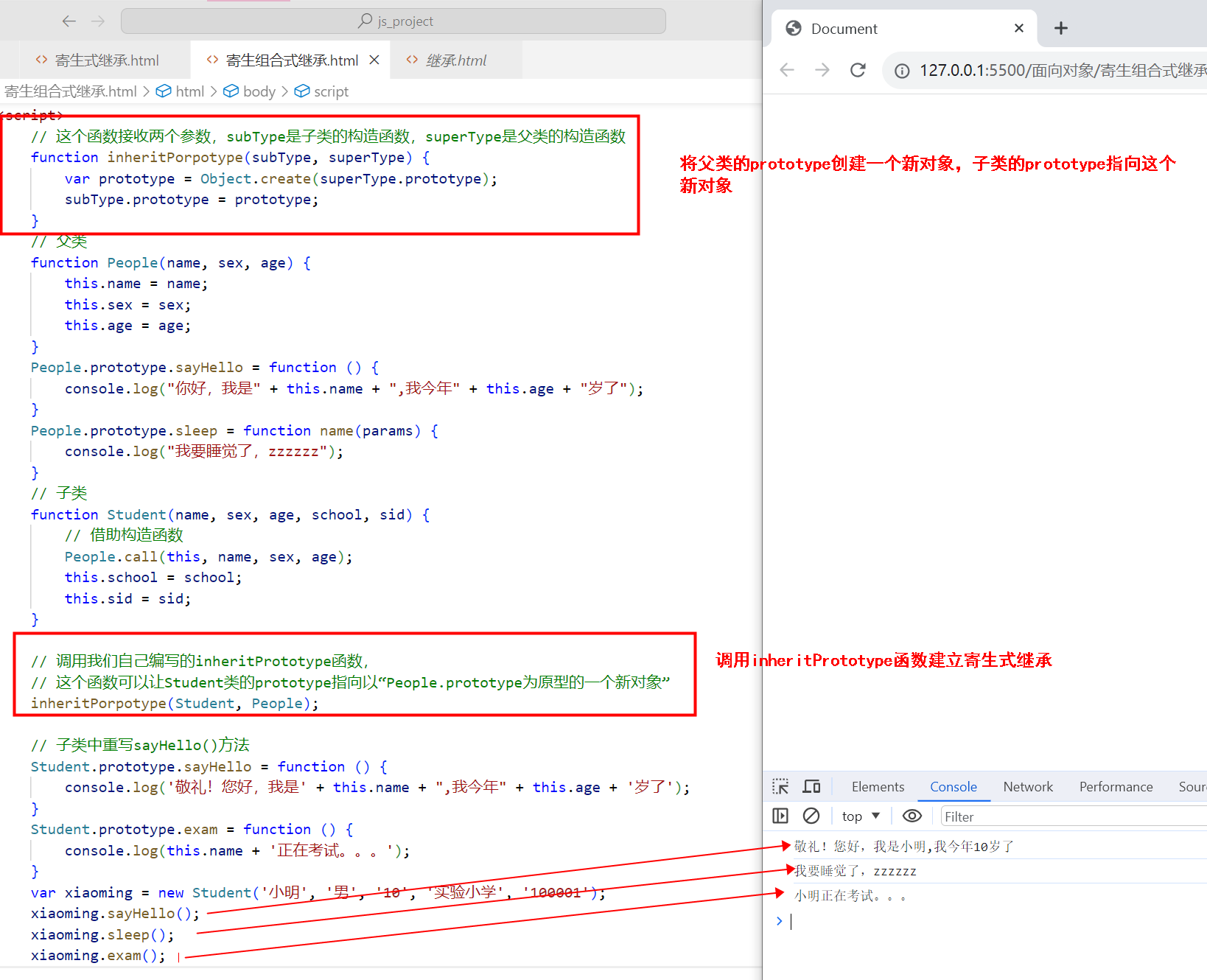Reload the browser page
Screen dimensions: 1207x980
(x=858, y=70)
